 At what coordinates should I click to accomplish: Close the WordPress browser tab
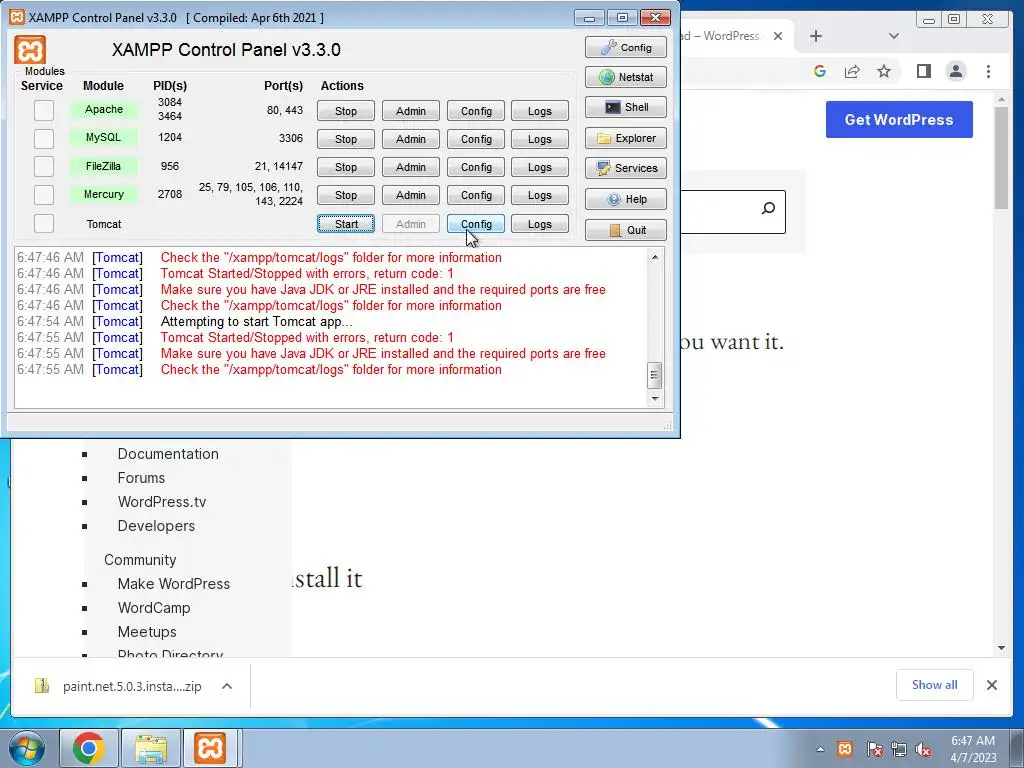[x=778, y=36]
